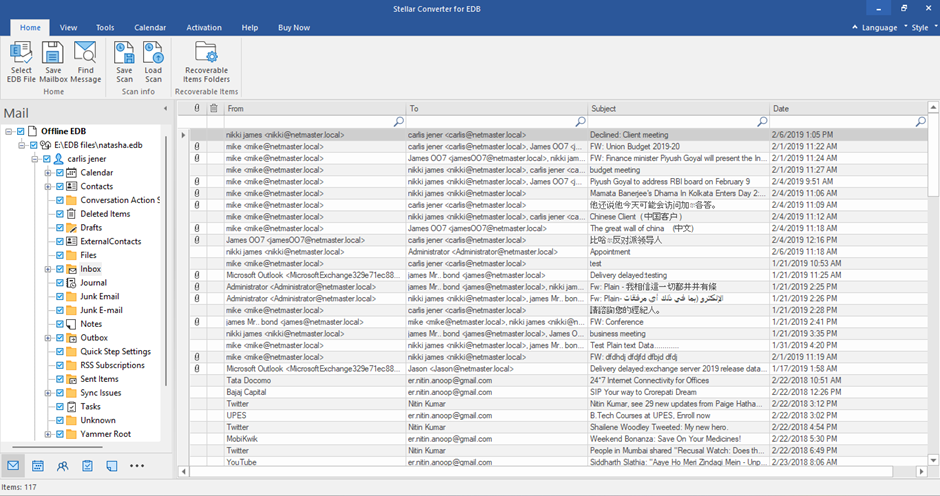Open Tools ribbon tab

(x=105, y=28)
